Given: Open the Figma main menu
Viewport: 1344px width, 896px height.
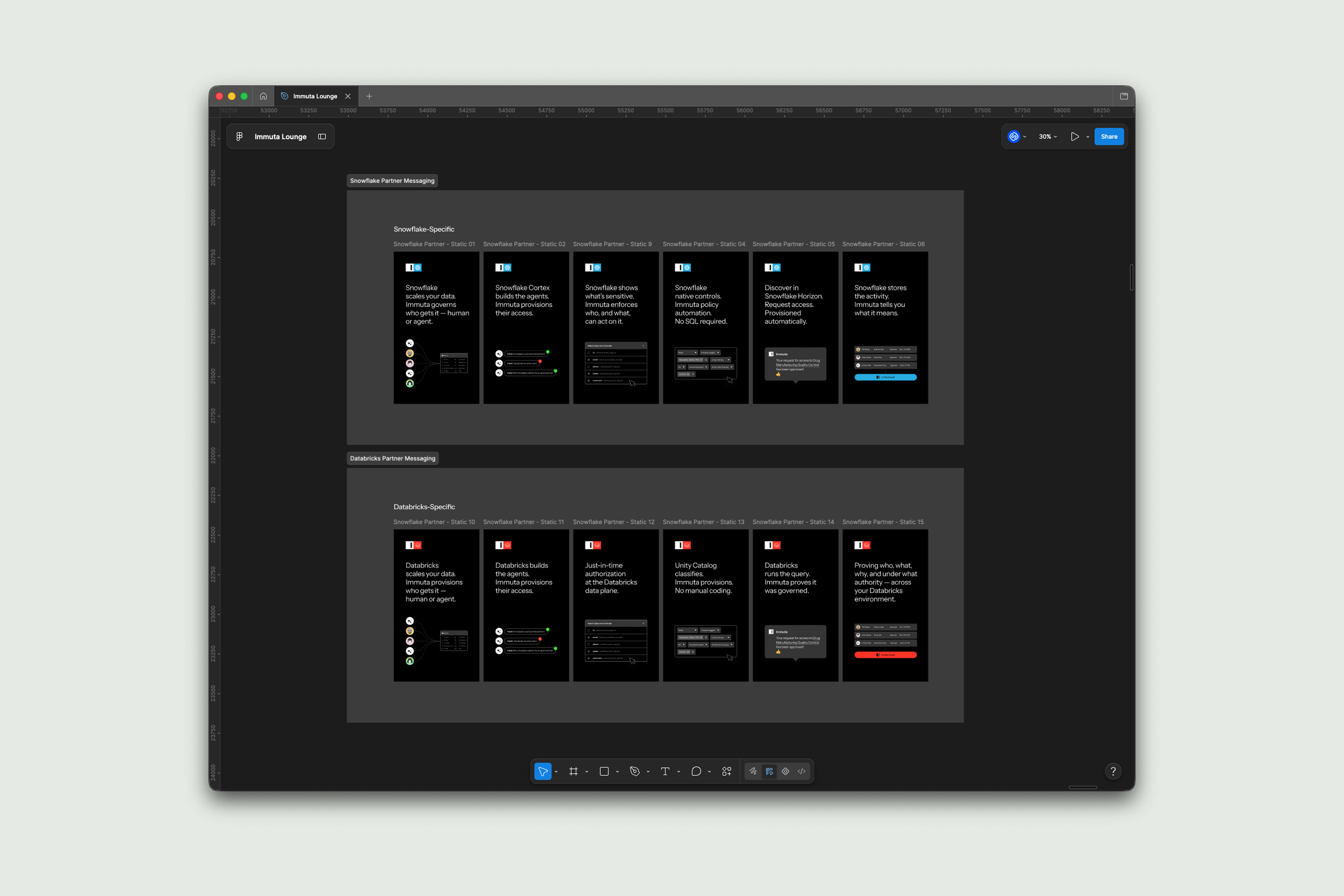Looking at the screenshot, I should (240, 137).
